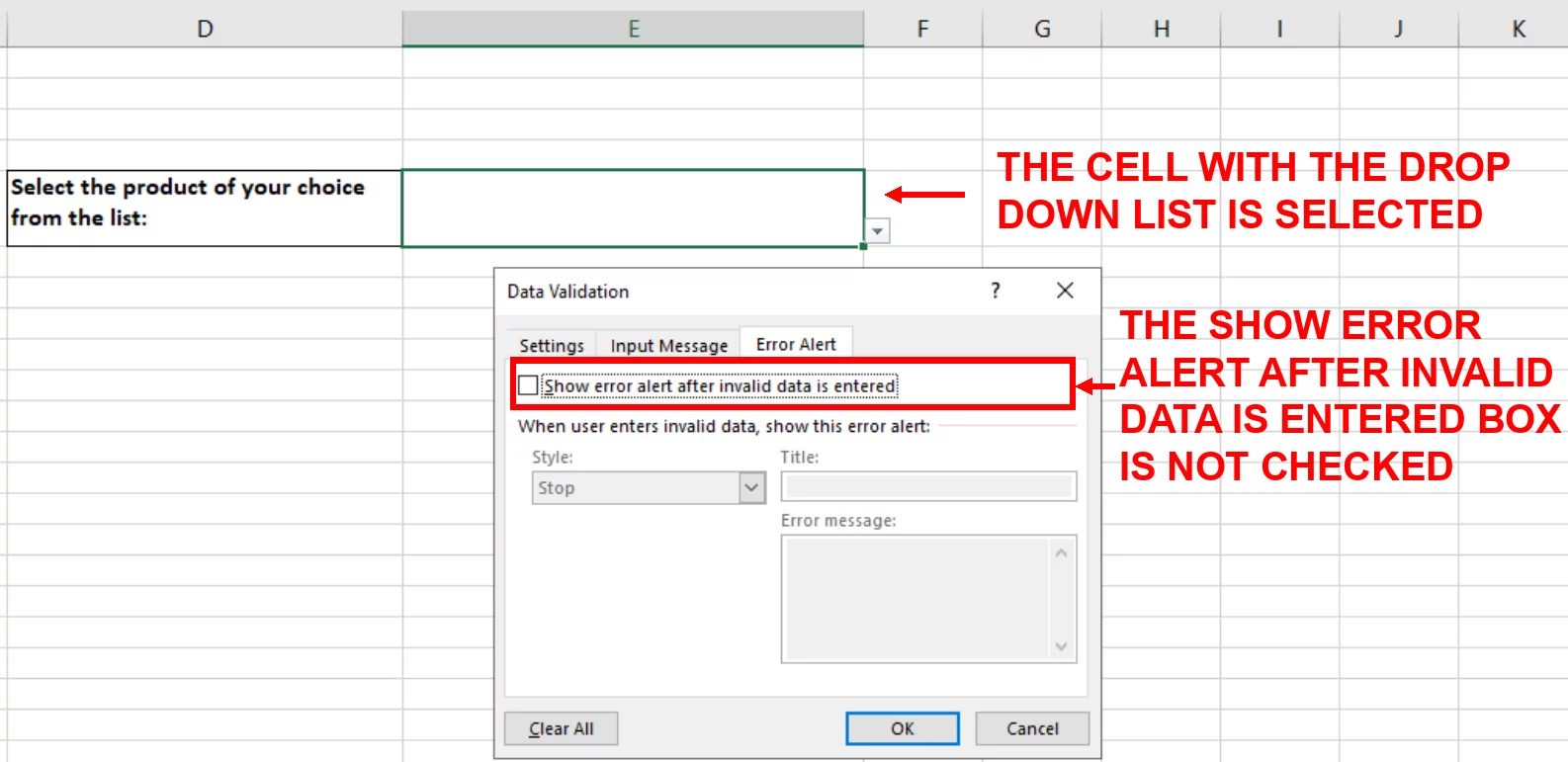The height and width of the screenshot is (762, 1568).
Task: Click inside the Error message text area
Action: pos(916,599)
